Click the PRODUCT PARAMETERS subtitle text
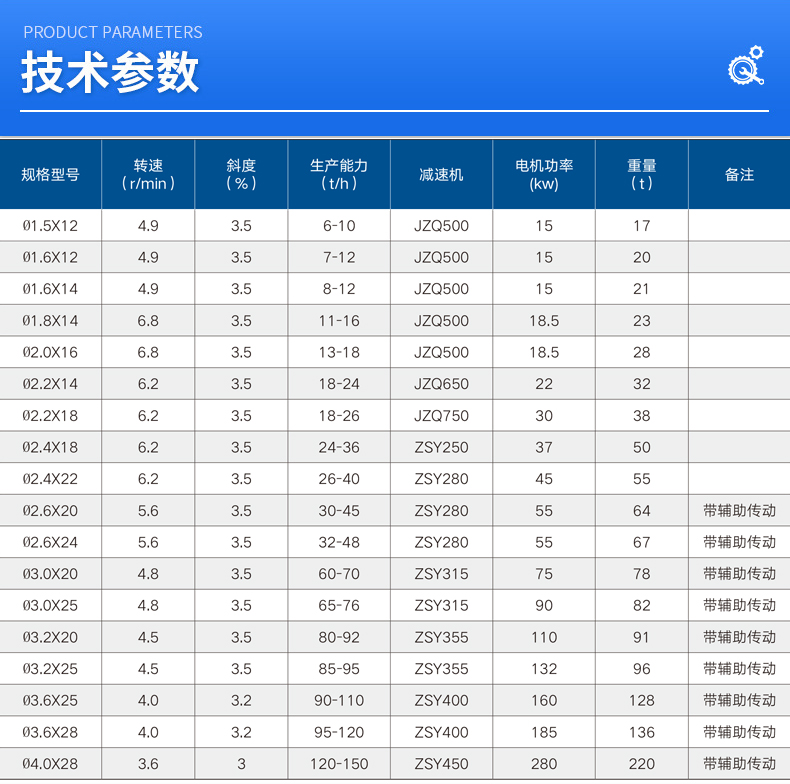 coord(112,32)
